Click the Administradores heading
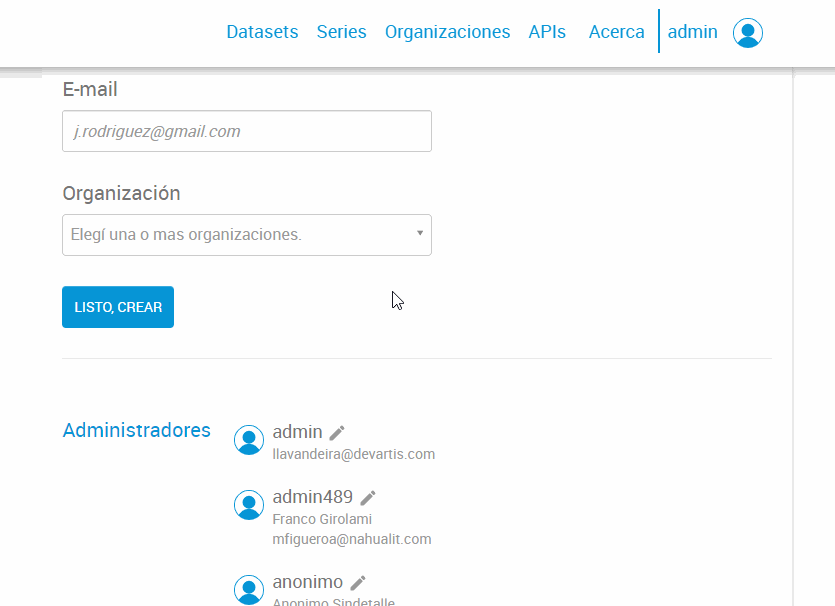The width and height of the screenshot is (835, 606). [x=136, y=430]
